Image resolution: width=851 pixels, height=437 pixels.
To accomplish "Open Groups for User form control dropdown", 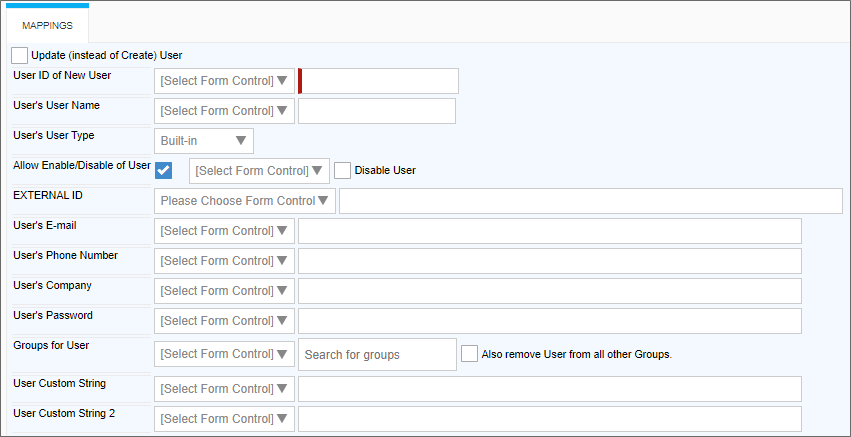I will (225, 354).
